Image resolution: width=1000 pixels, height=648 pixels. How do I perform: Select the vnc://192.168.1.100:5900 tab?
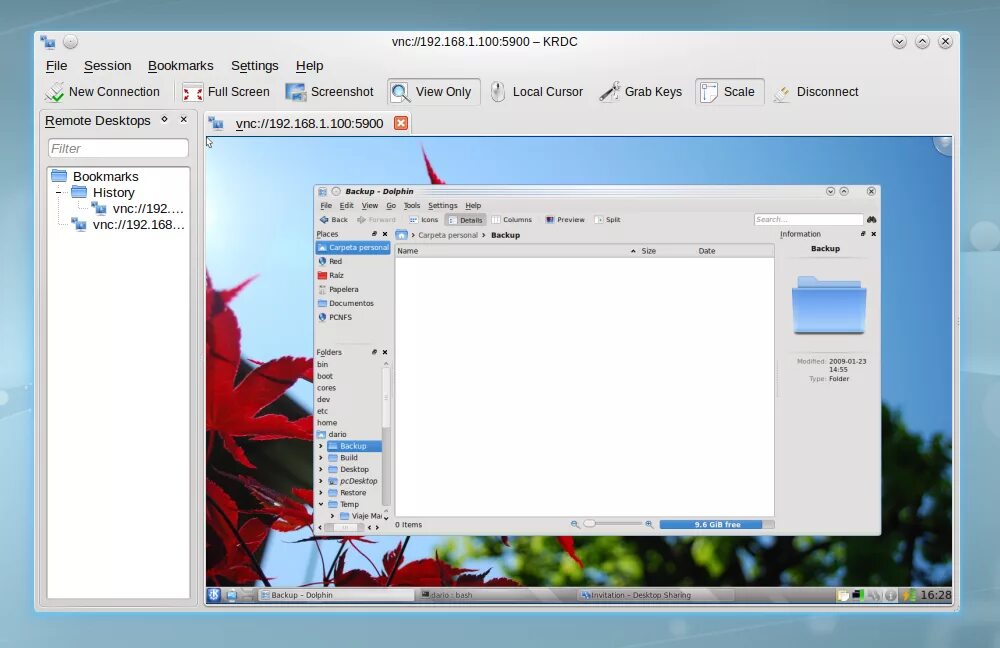[x=309, y=124]
